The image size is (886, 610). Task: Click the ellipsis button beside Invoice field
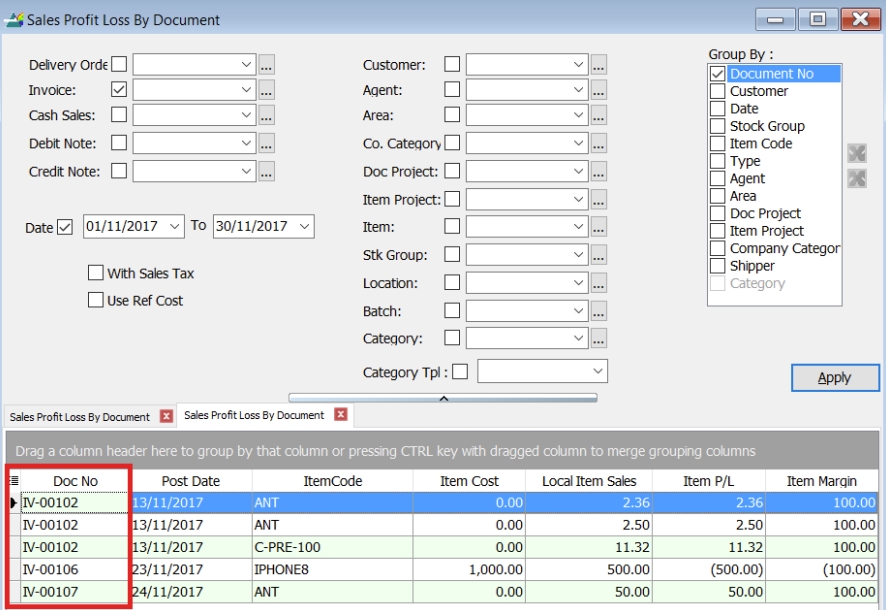pyautogui.click(x=266, y=90)
